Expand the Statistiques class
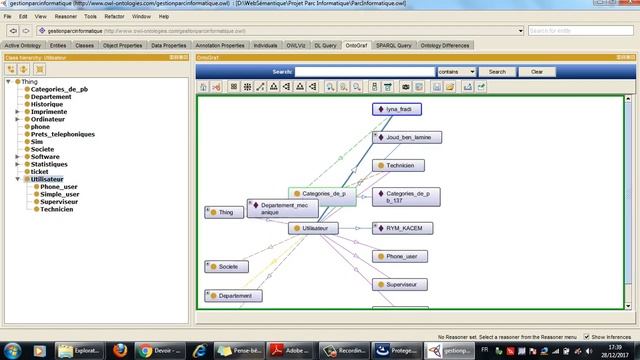 tap(18, 164)
